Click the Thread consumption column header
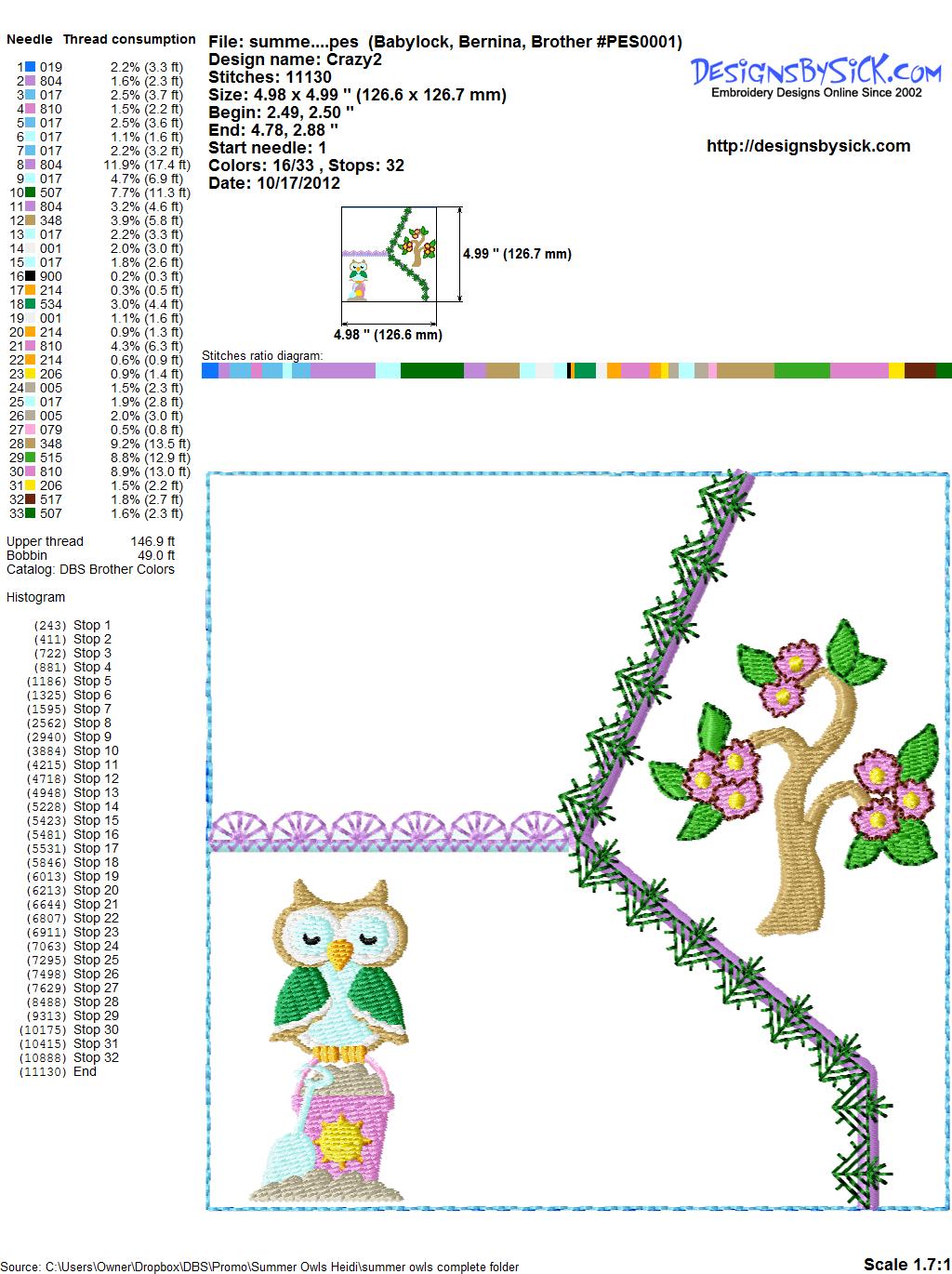Viewport: 952px width, 1274px height. tap(129, 39)
